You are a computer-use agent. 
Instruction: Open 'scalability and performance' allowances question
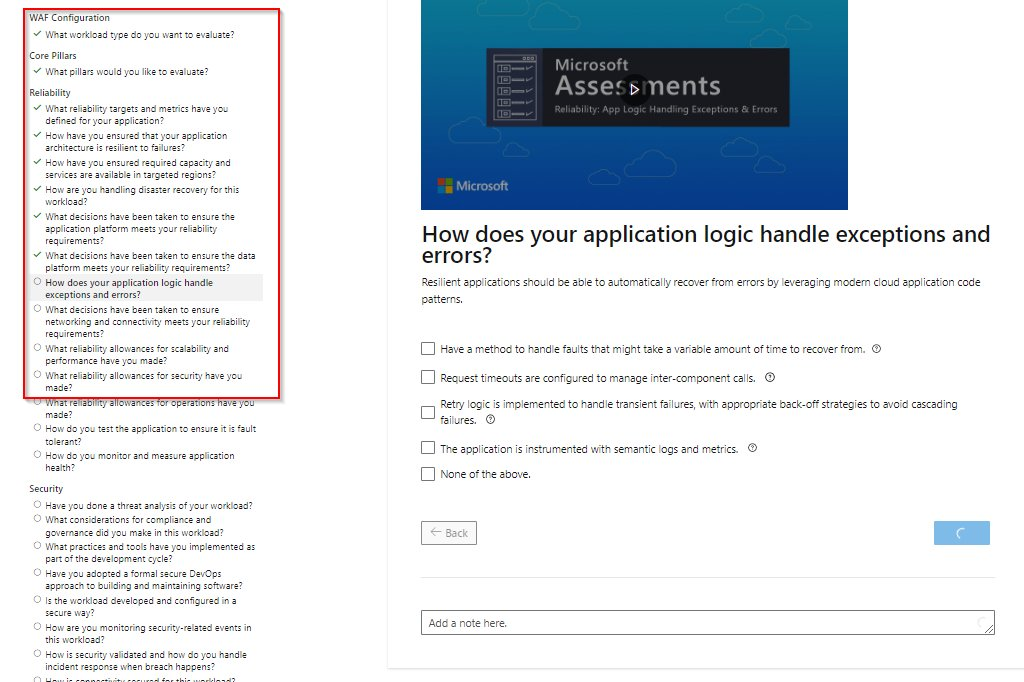[x=136, y=355]
